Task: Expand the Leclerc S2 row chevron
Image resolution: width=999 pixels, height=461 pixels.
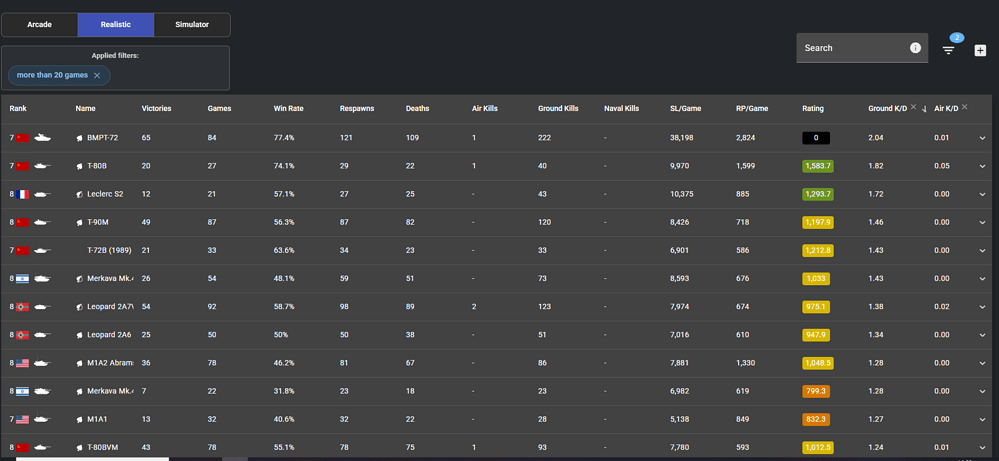Action: [982, 194]
